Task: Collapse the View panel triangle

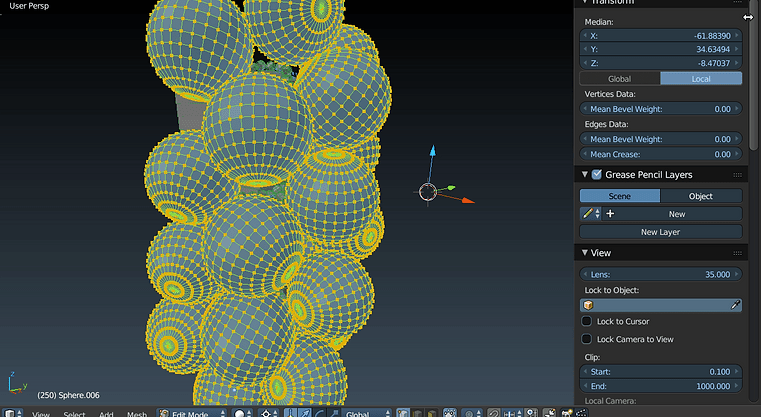Action: 584,252
